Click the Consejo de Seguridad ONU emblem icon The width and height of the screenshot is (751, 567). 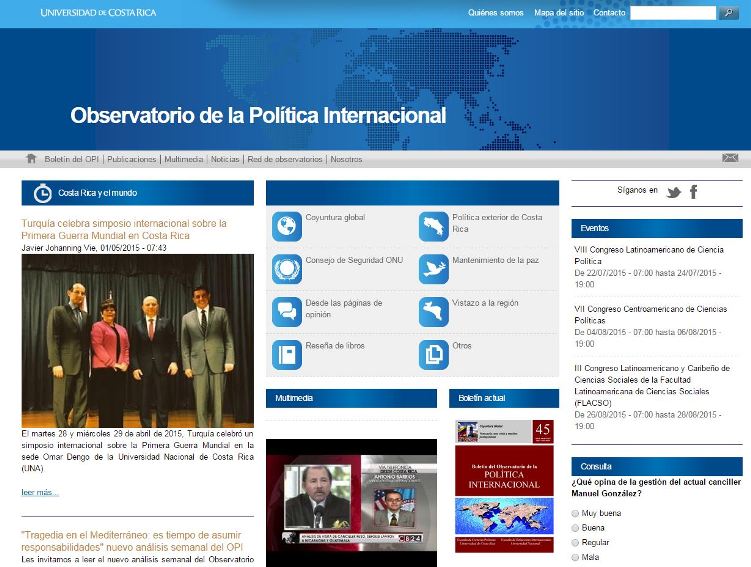click(287, 269)
